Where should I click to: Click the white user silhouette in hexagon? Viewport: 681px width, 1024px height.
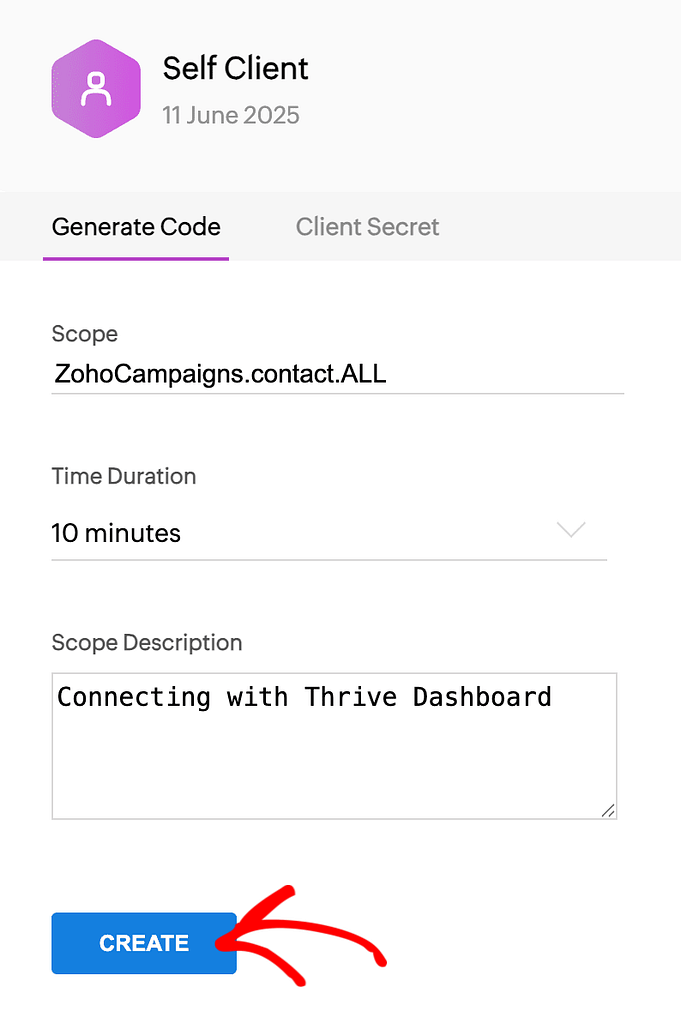coord(96,90)
